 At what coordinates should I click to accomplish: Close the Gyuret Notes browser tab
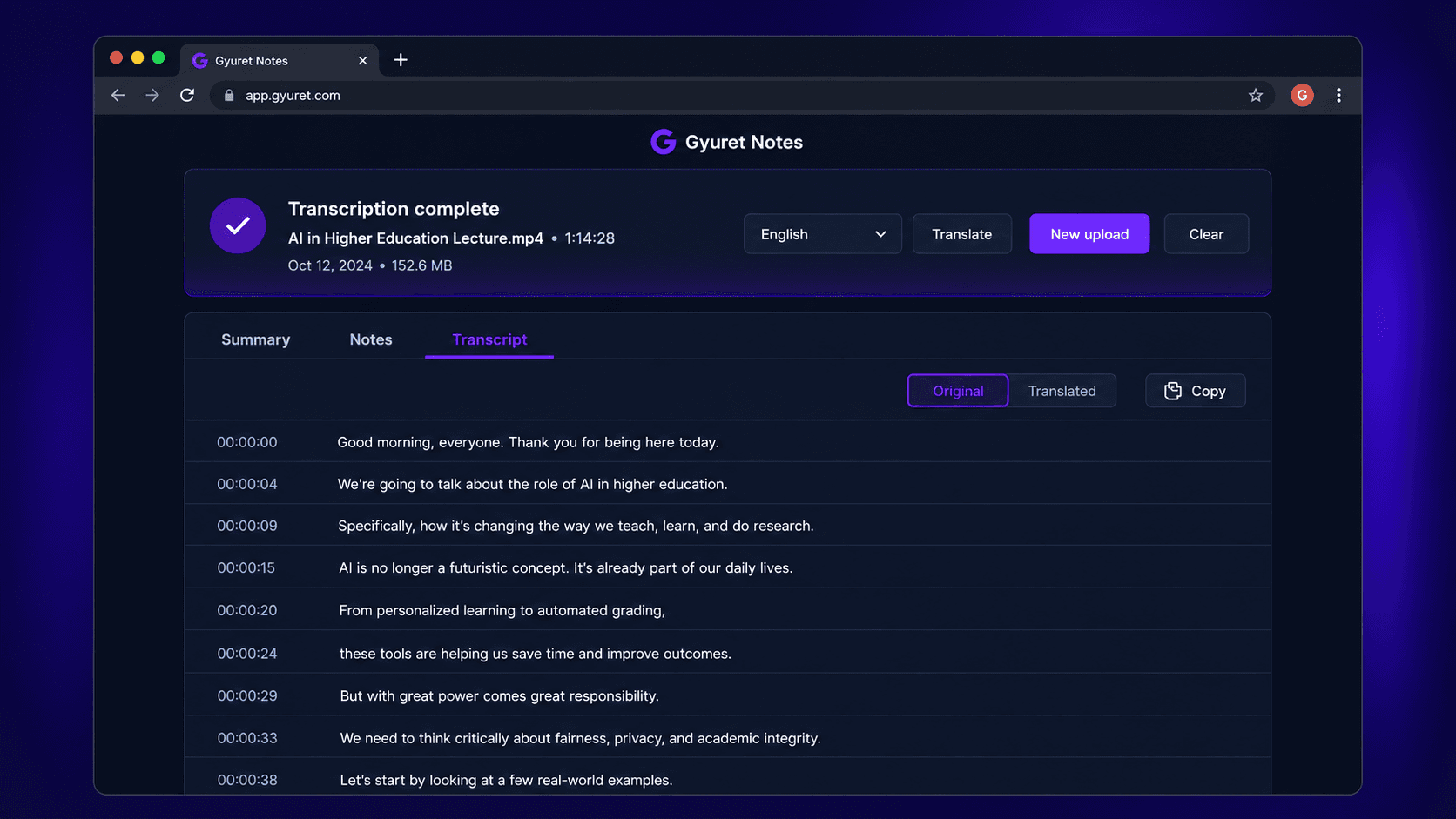click(362, 61)
